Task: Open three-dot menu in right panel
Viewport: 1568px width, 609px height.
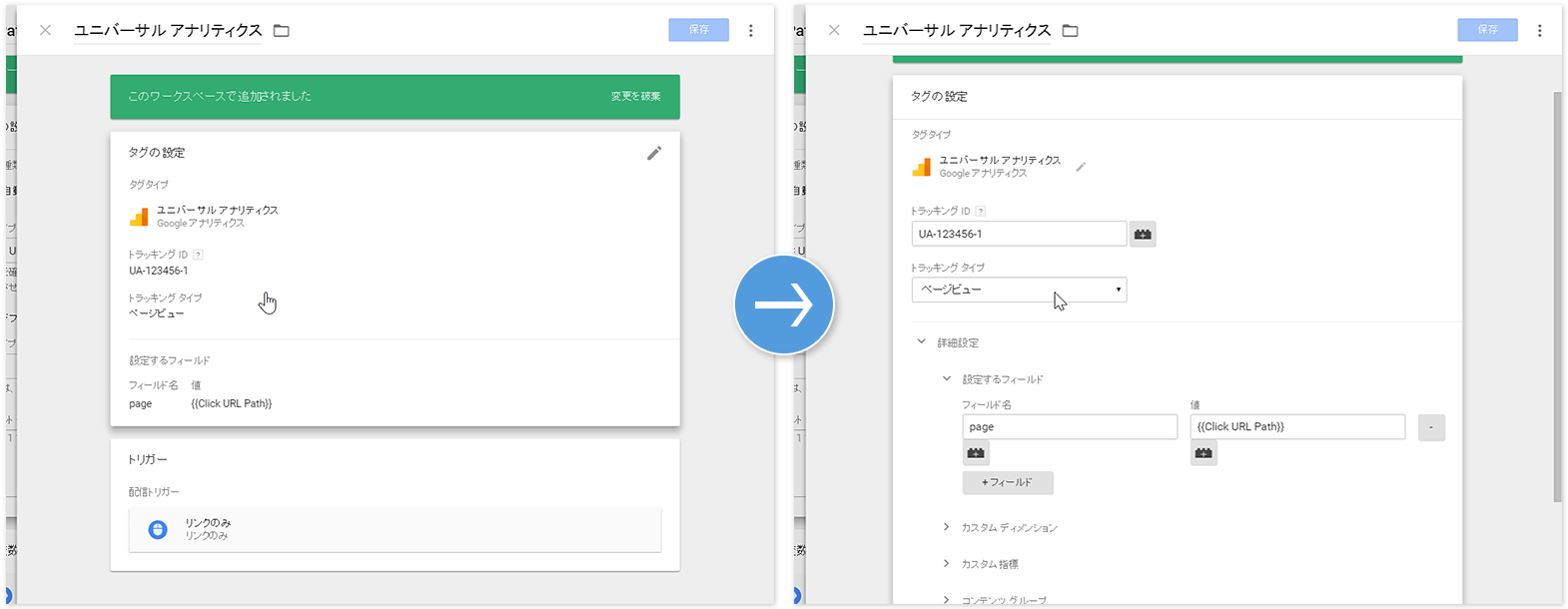Action: click(1540, 31)
